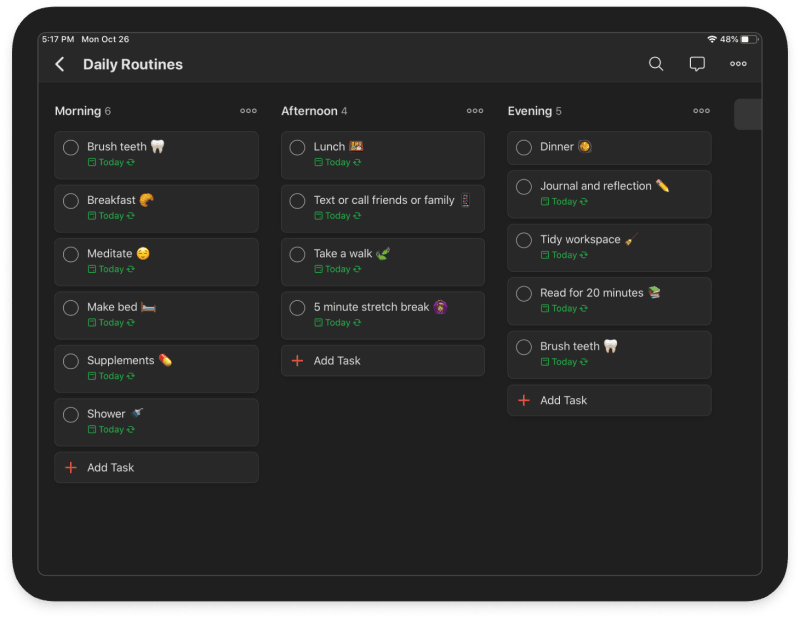Mark the Brush teeth task complete in Morning
The height and width of the screenshot is (619, 800).
tap(70, 147)
